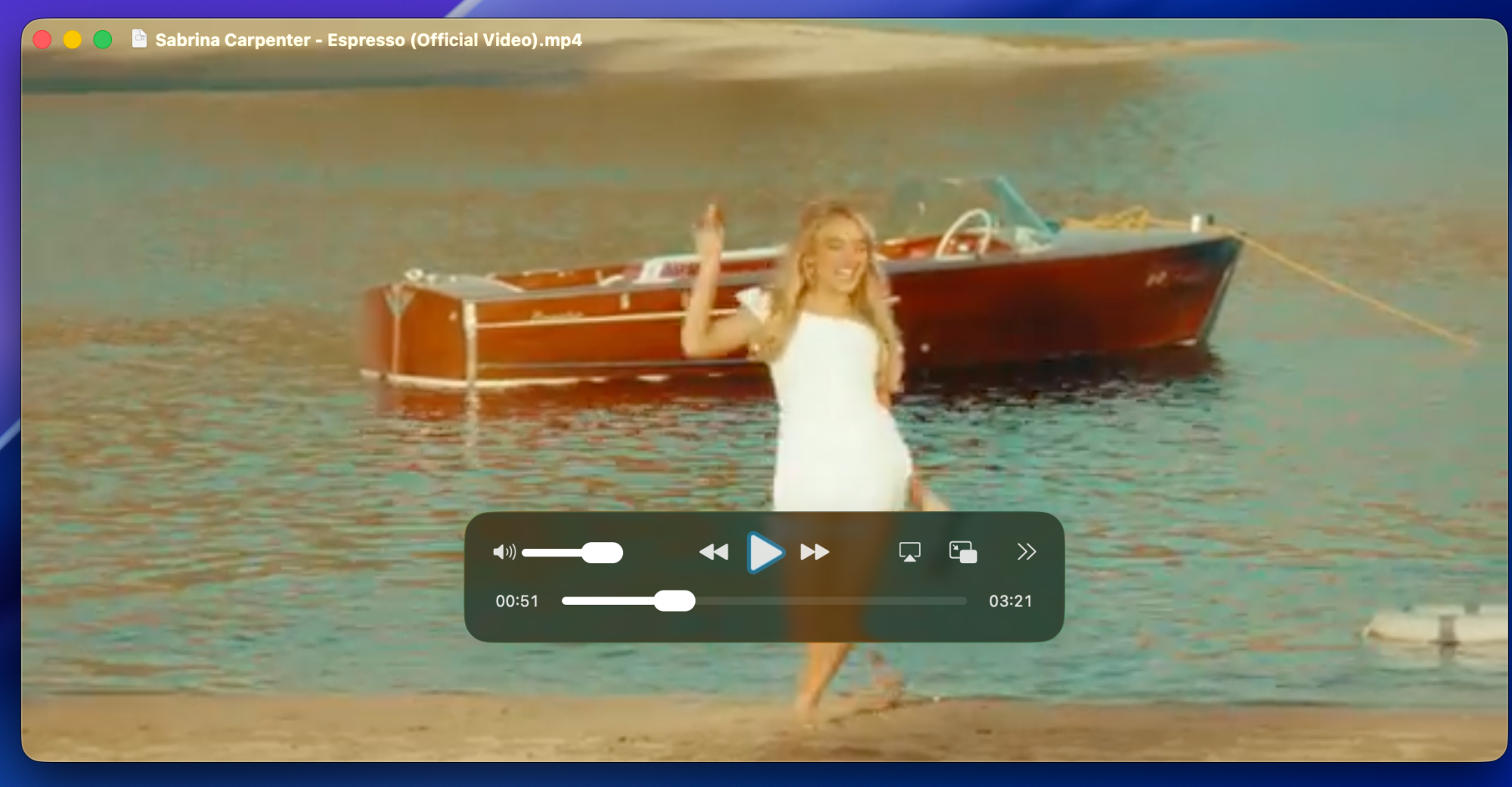Enter full screen with the green button

(x=103, y=39)
